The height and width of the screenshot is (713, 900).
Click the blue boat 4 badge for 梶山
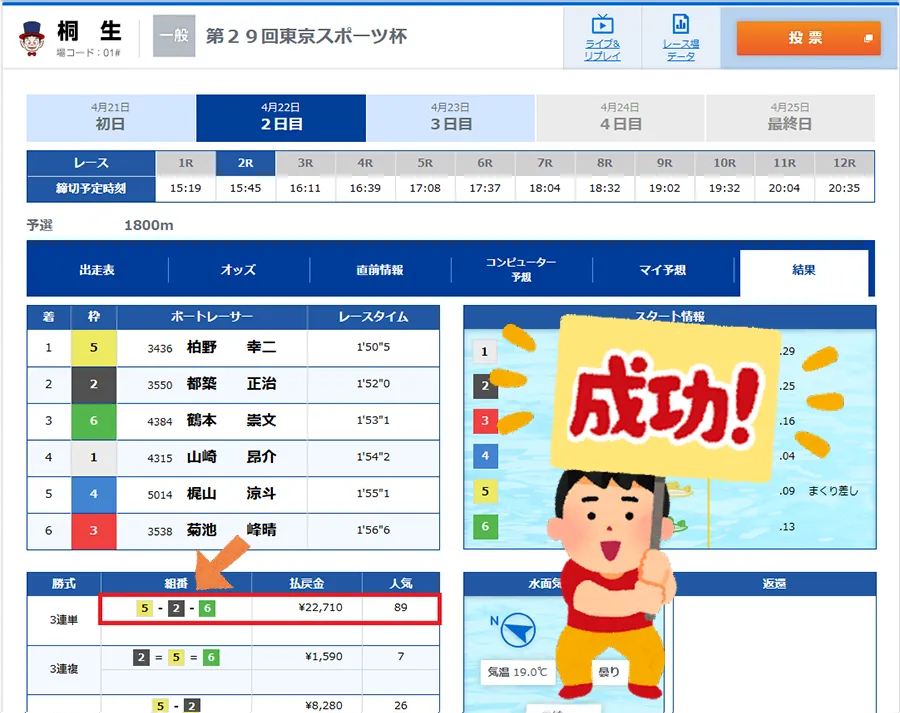click(x=94, y=494)
